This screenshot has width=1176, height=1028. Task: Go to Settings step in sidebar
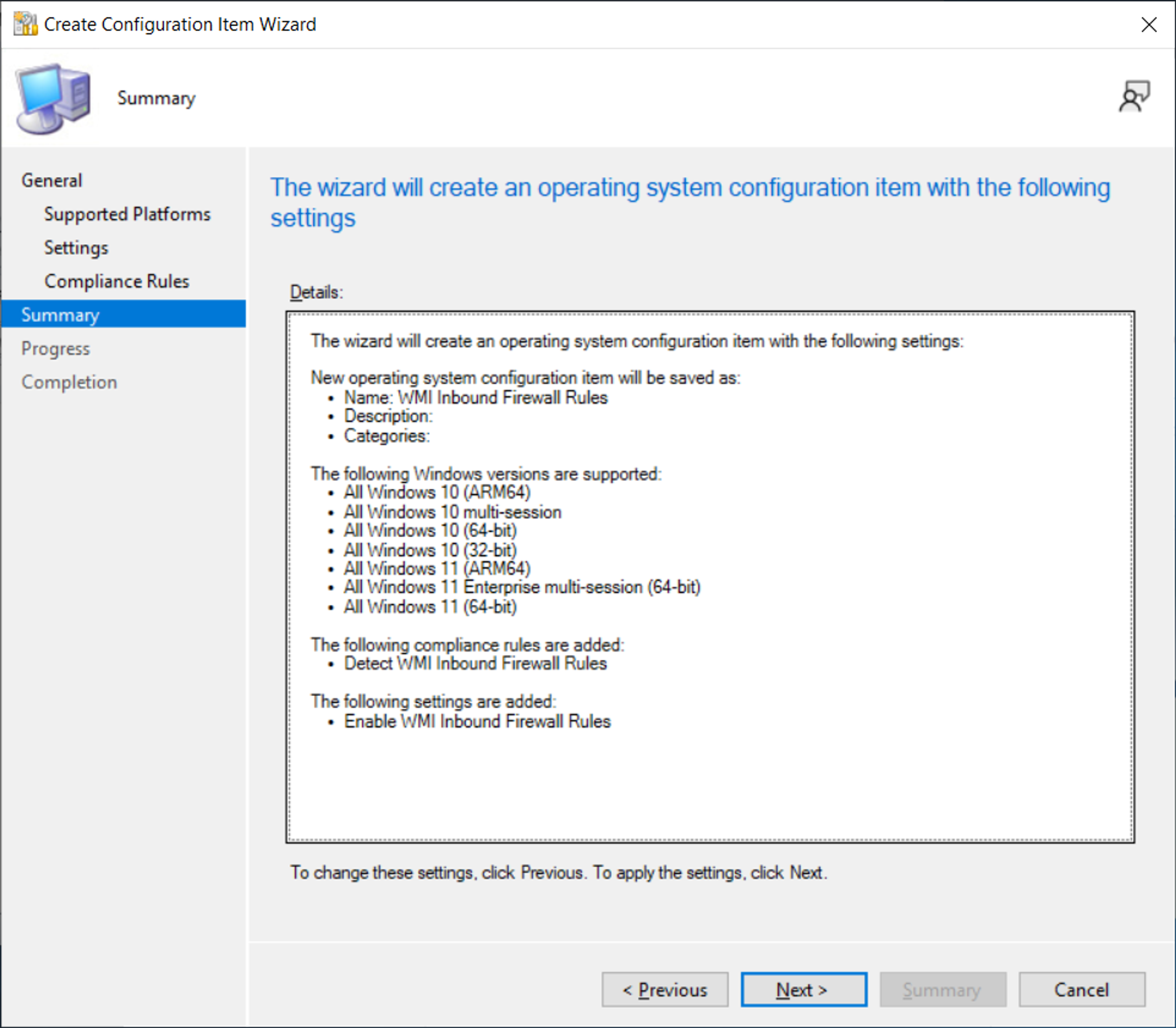(76, 248)
